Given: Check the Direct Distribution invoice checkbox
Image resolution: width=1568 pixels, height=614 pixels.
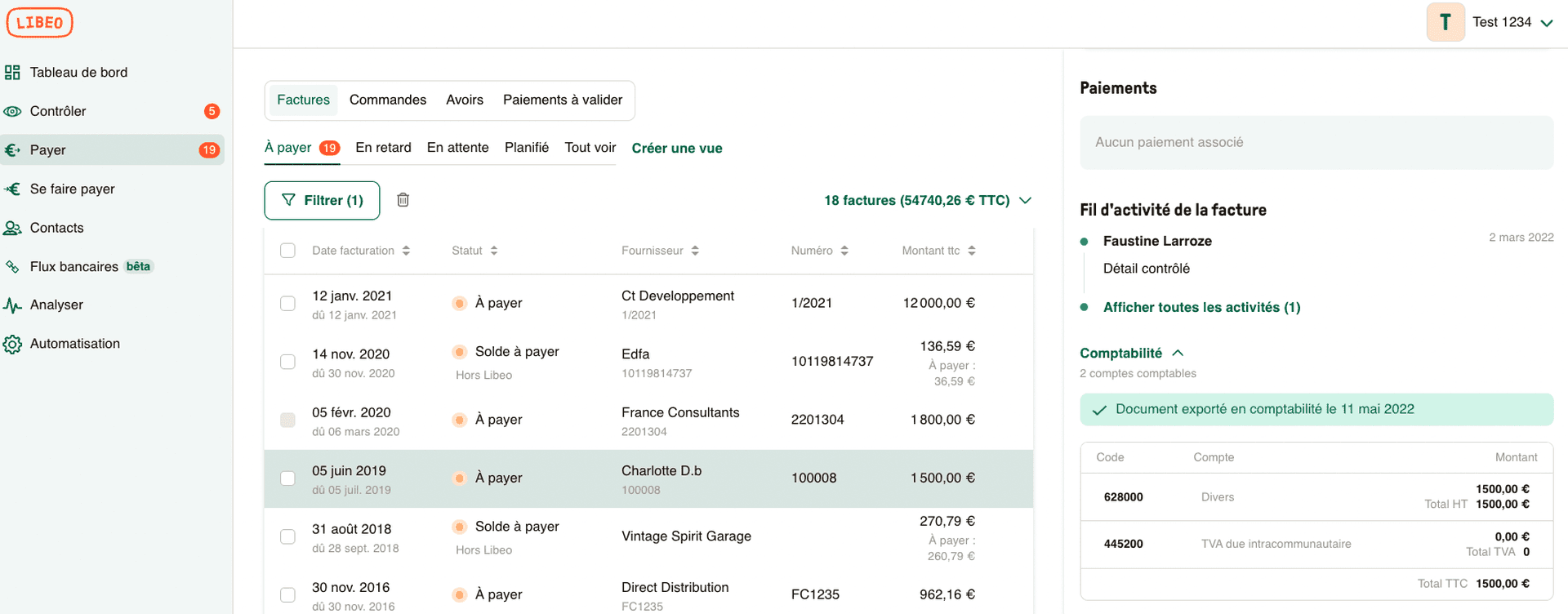Looking at the screenshot, I should pyautogui.click(x=287, y=595).
